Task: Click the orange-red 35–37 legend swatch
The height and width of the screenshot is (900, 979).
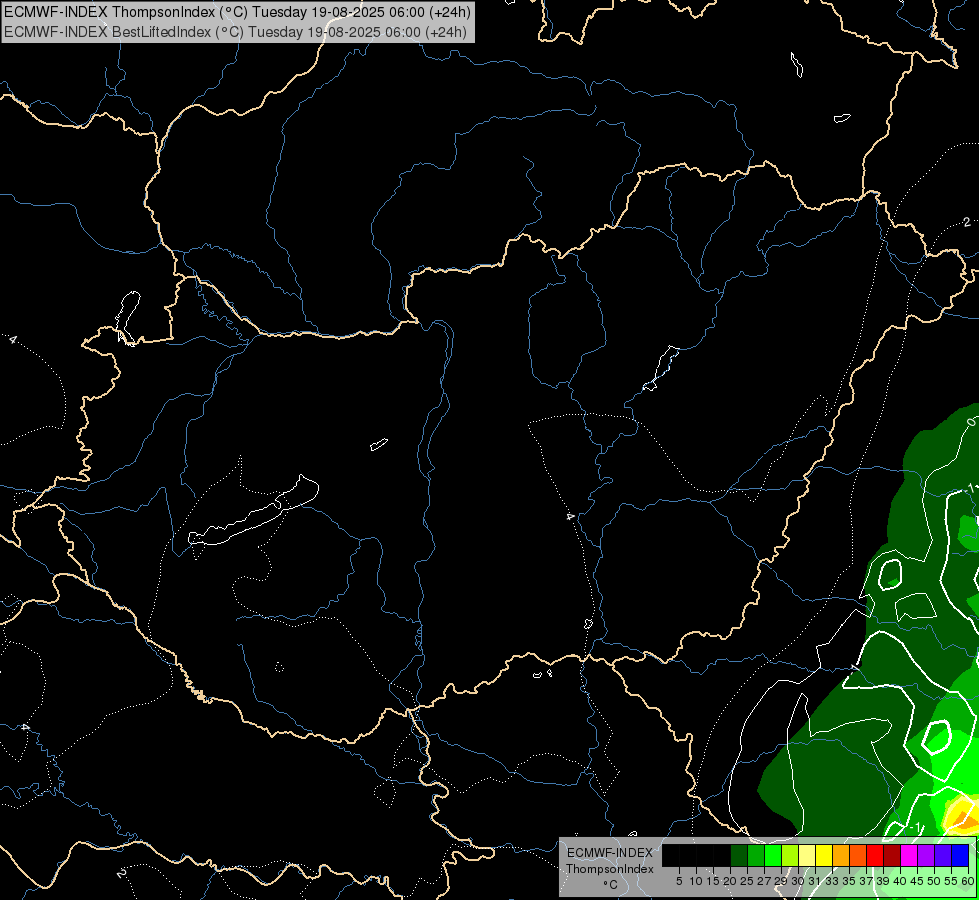Action: [x=858, y=855]
